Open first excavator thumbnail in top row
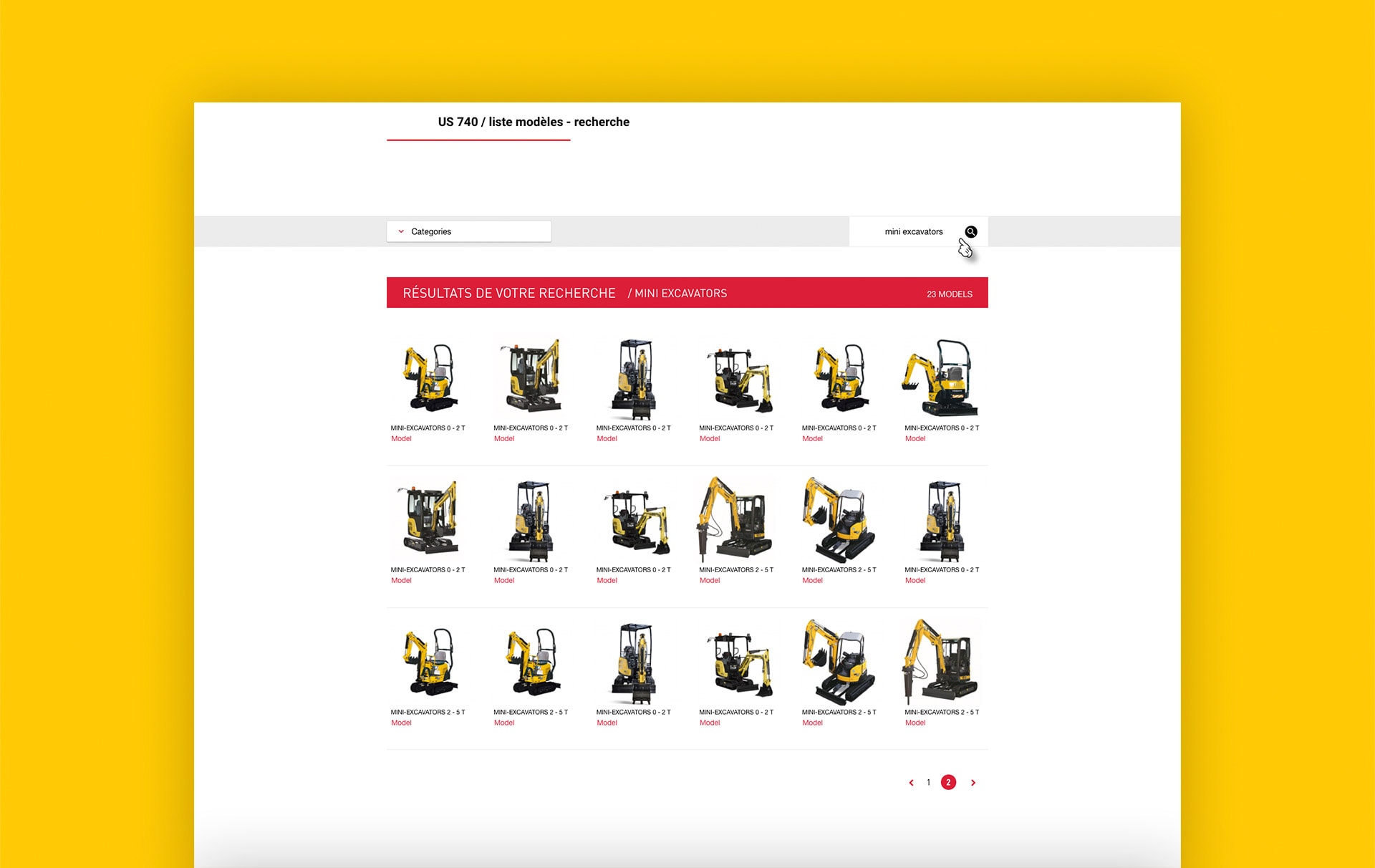Image resolution: width=1375 pixels, height=868 pixels. pos(430,377)
